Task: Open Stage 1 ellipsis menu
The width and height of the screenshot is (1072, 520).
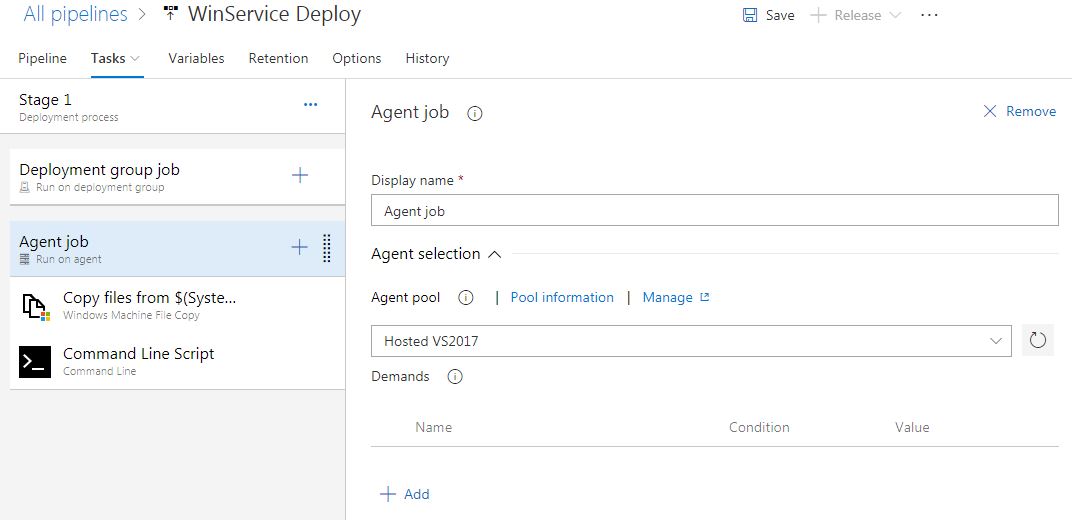Action: (310, 105)
